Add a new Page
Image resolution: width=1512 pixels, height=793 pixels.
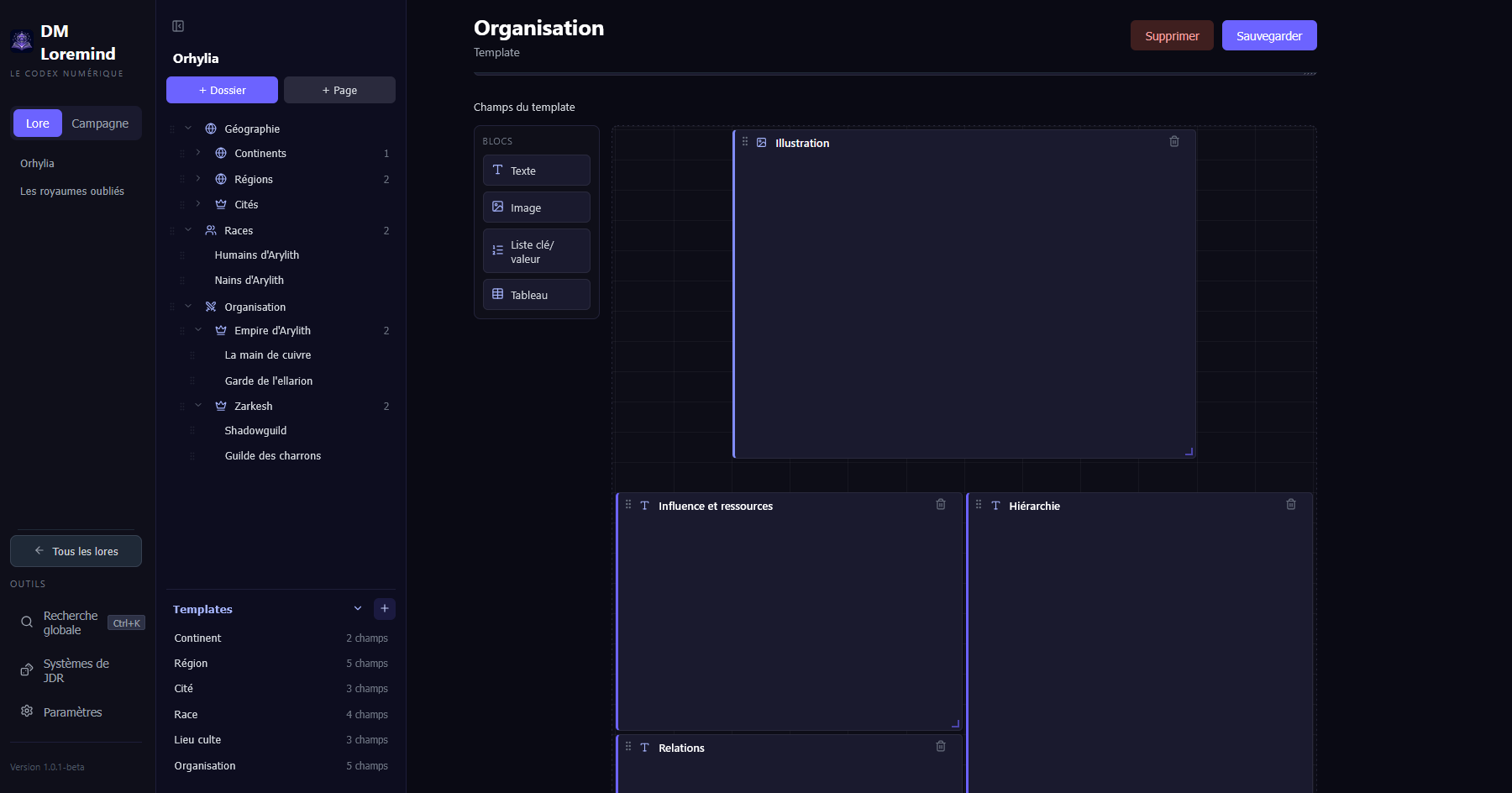pyautogui.click(x=339, y=90)
